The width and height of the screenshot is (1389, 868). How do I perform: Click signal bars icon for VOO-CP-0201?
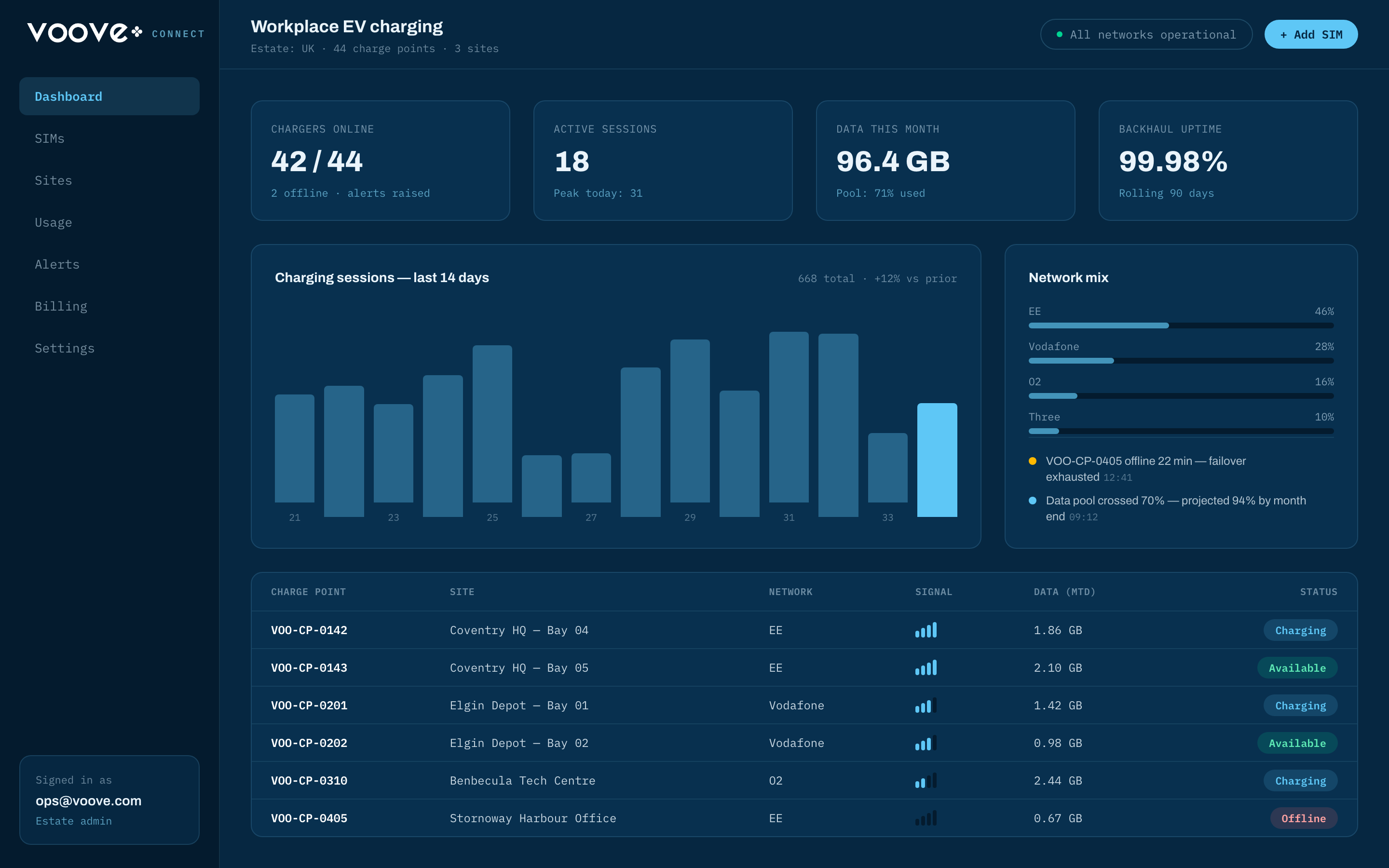coord(926,705)
